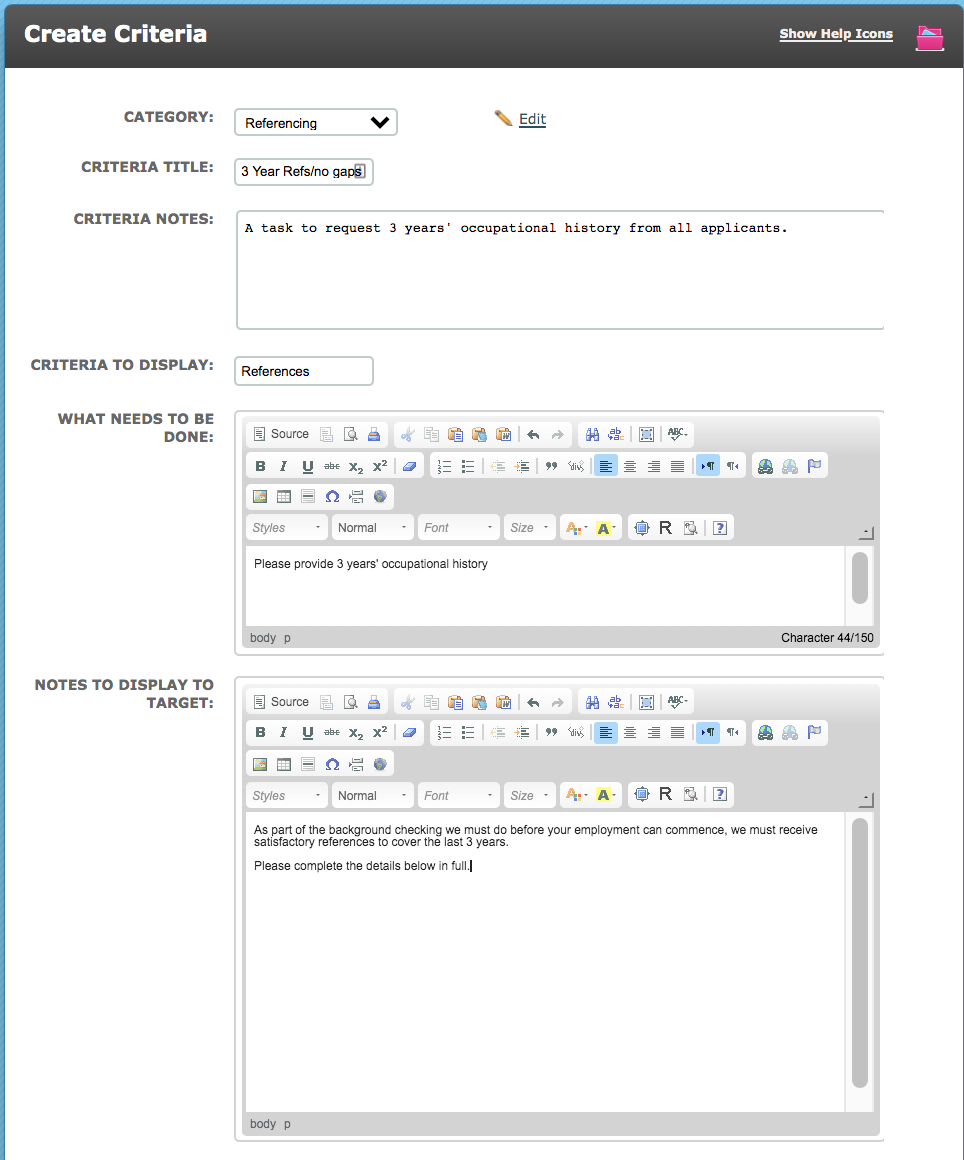The image size is (964, 1160).
Task: Open Font dropdown in What Needs To Be Done editor
Action: (x=459, y=527)
